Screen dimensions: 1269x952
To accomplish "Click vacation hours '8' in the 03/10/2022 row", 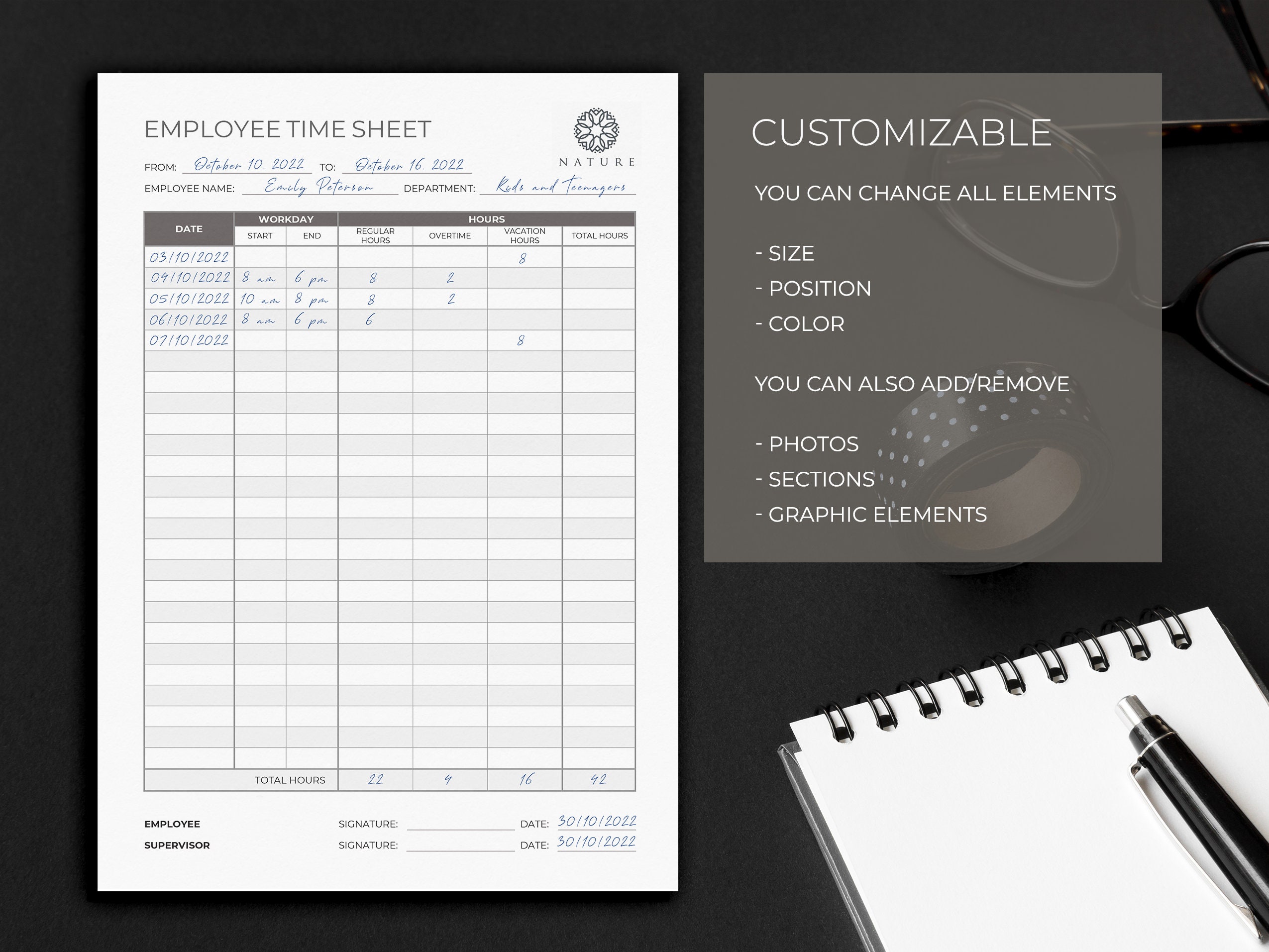I will click(525, 258).
